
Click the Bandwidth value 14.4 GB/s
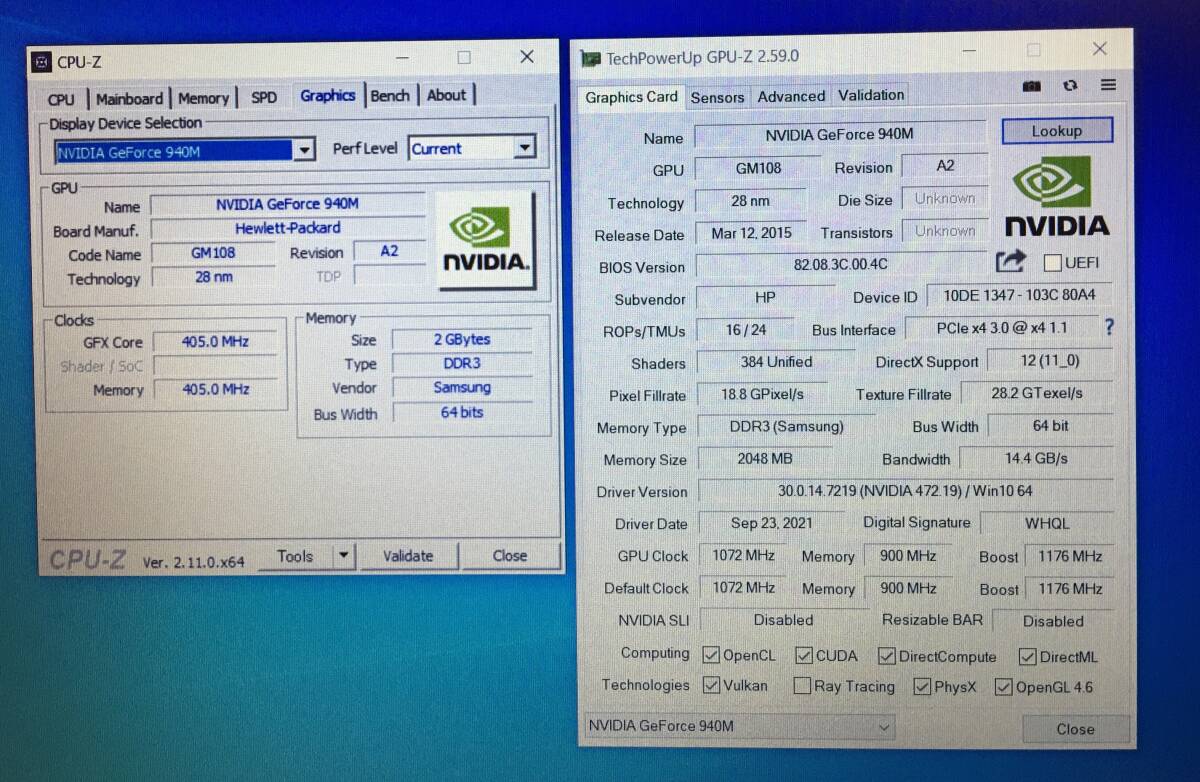[1036, 458]
